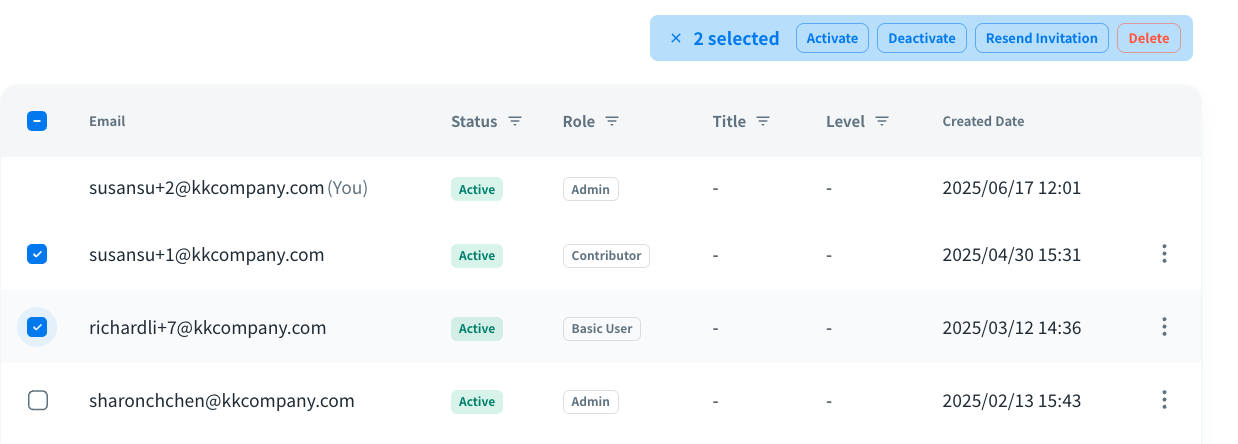Open Level column filter icon

(x=882, y=121)
